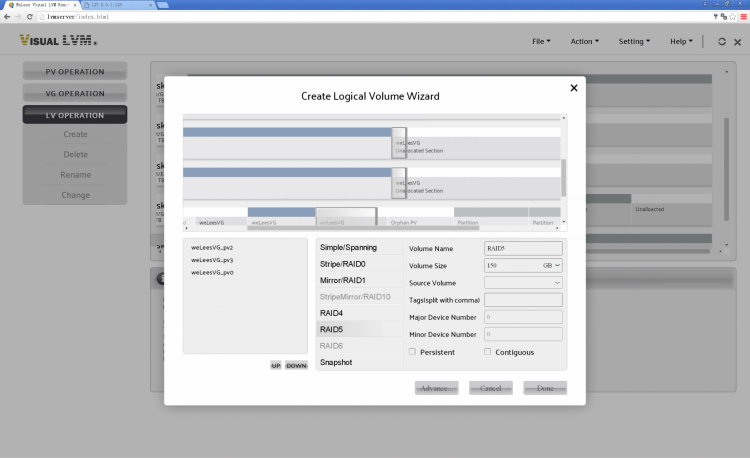Click the browser back arrow
Screen dimensions: 750x458
tap(7, 17)
